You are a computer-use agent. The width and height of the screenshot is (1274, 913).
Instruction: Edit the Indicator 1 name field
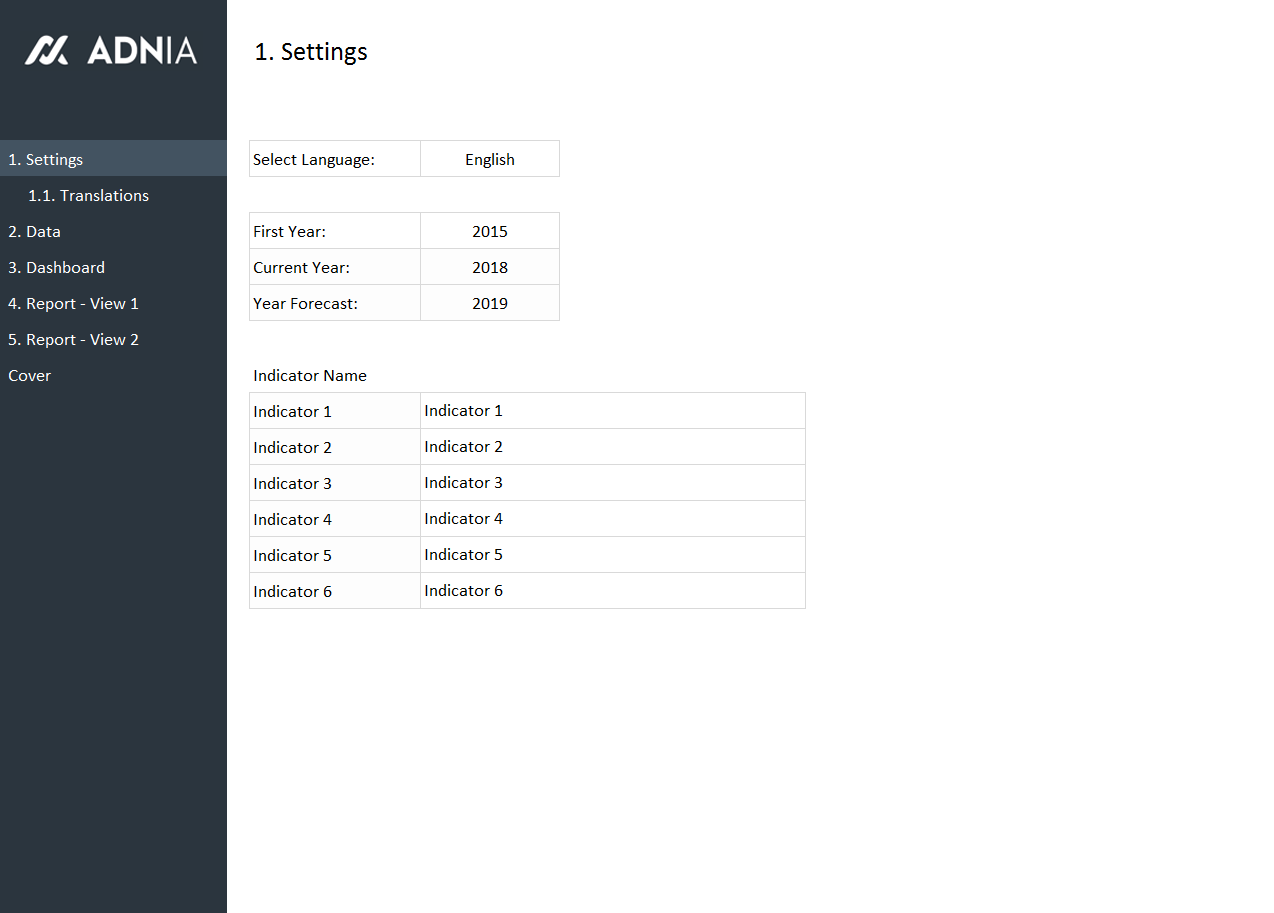click(x=612, y=411)
